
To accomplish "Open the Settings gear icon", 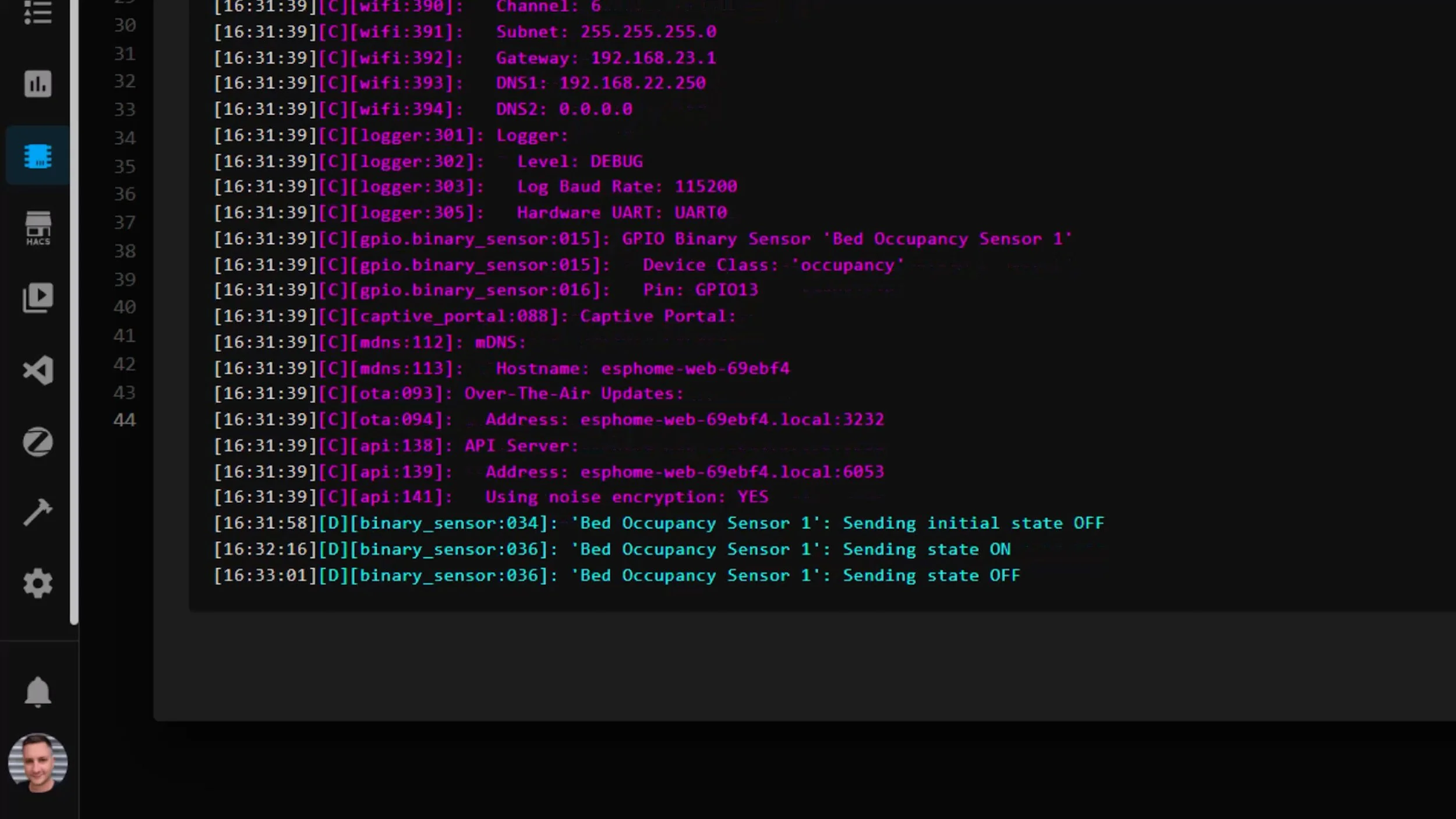I will [x=38, y=583].
